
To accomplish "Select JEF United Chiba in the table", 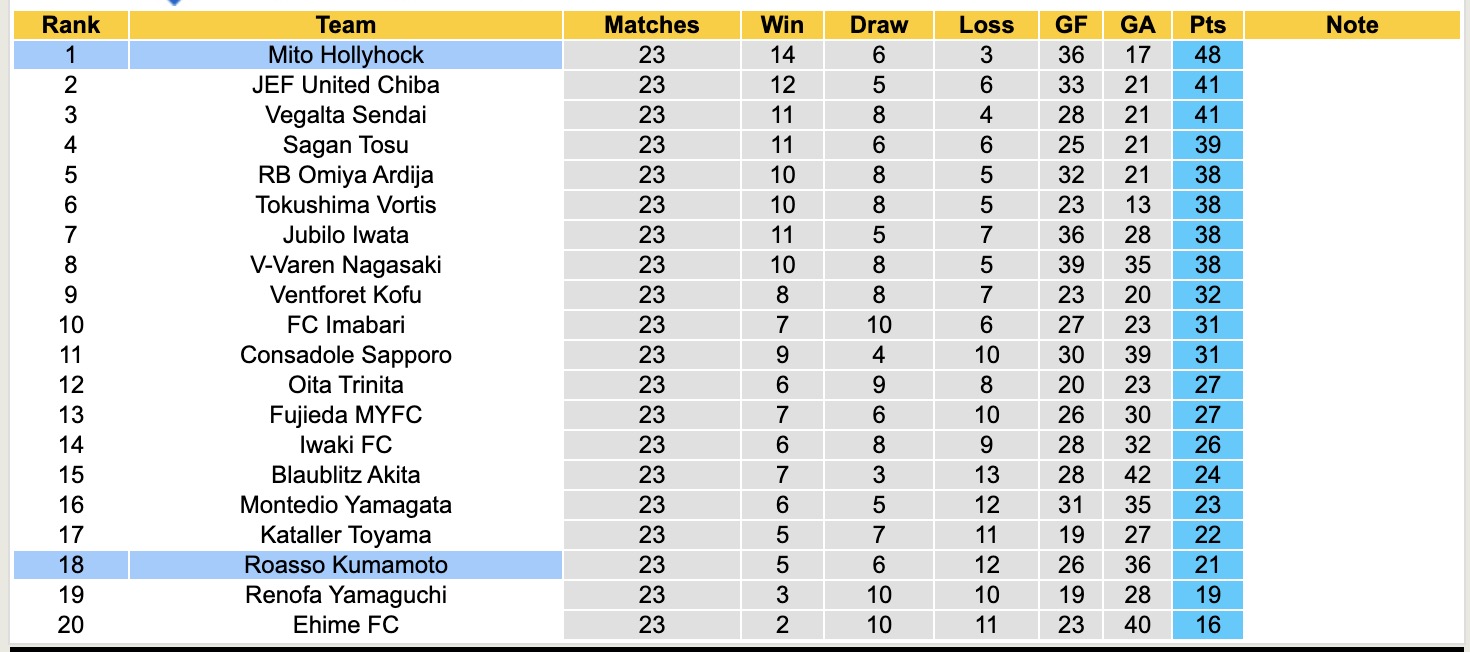I will [x=346, y=85].
